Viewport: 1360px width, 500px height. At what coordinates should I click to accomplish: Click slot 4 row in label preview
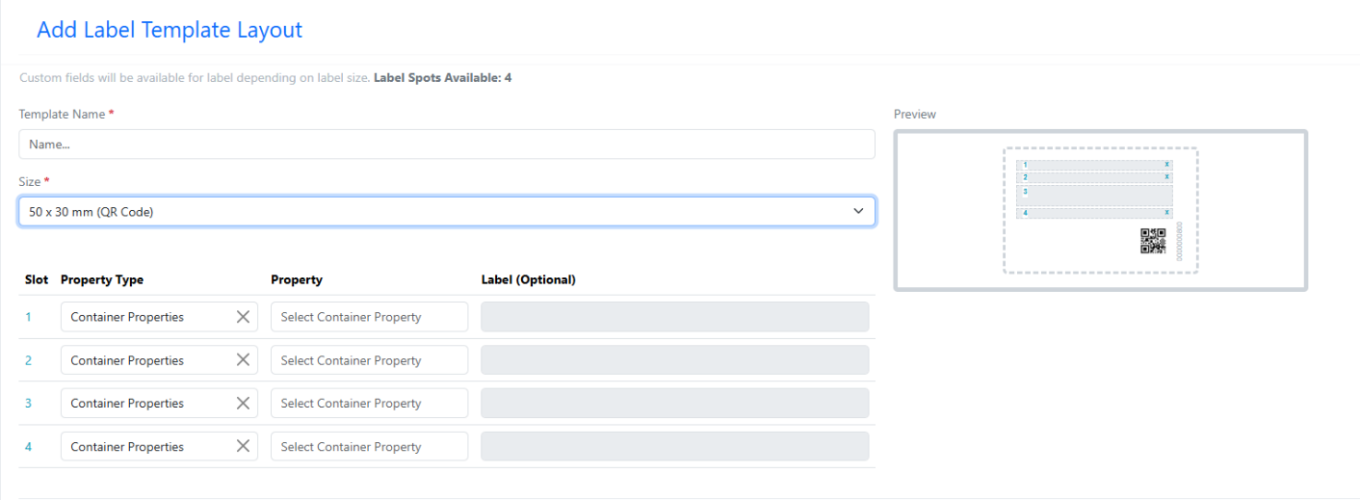tap(1094, 213)
